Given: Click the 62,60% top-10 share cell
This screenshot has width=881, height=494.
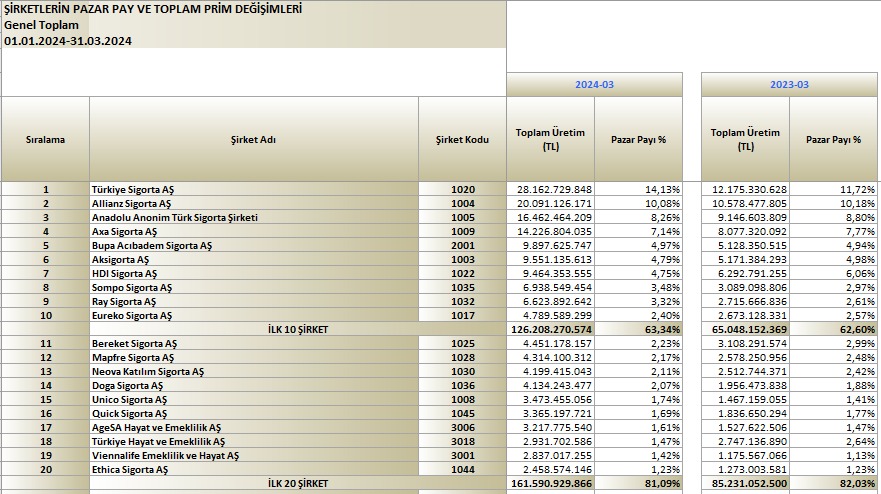Looking at the screenshot, I should pos(834,329).
